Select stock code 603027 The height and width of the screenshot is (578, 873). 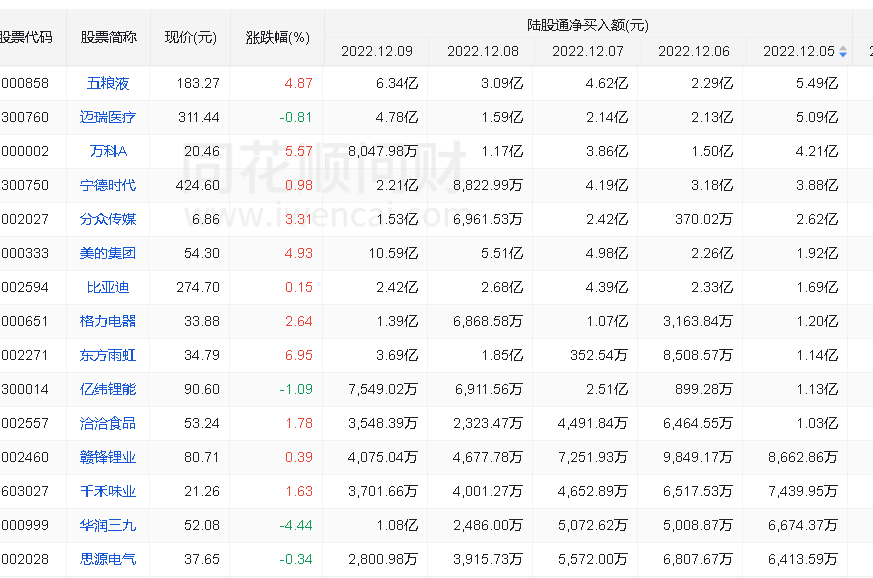(24, 491)
